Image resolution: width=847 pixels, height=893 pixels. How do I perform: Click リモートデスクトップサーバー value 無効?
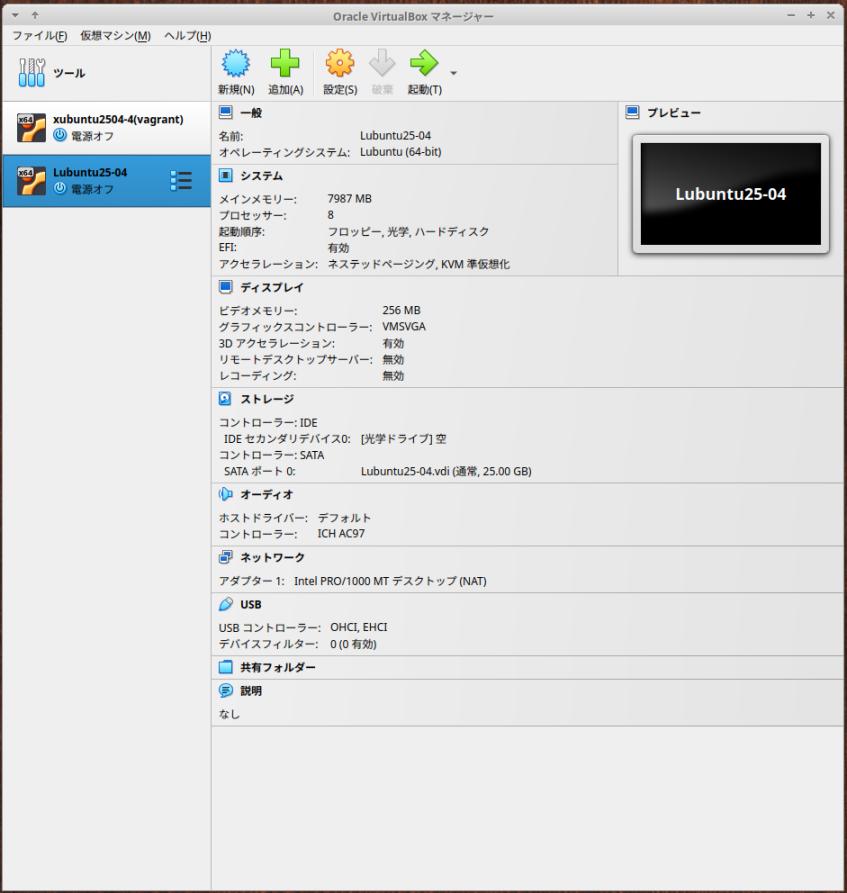(x=392, y=359)
